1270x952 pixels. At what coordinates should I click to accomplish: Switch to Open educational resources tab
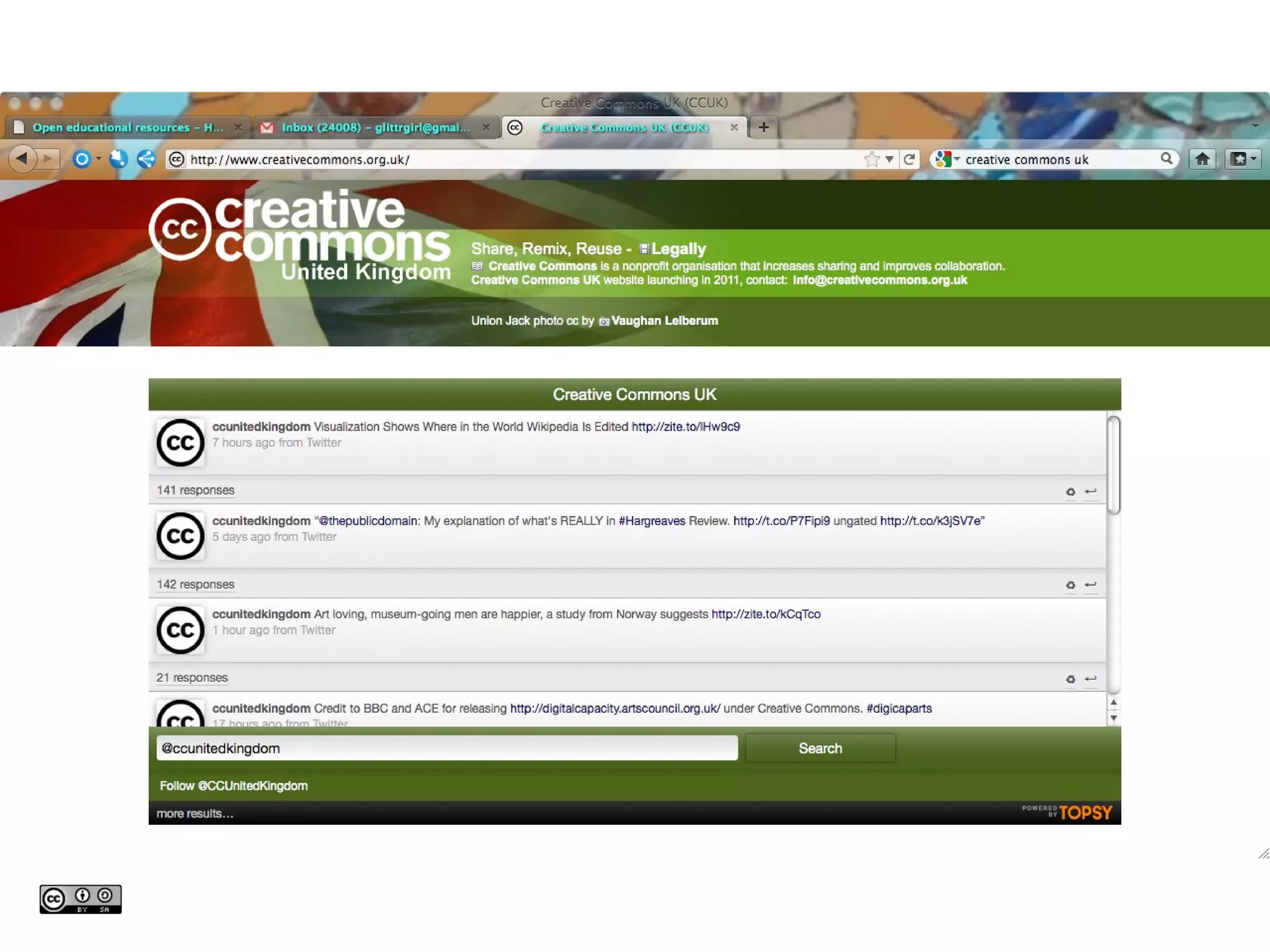(x=127, y=127)
